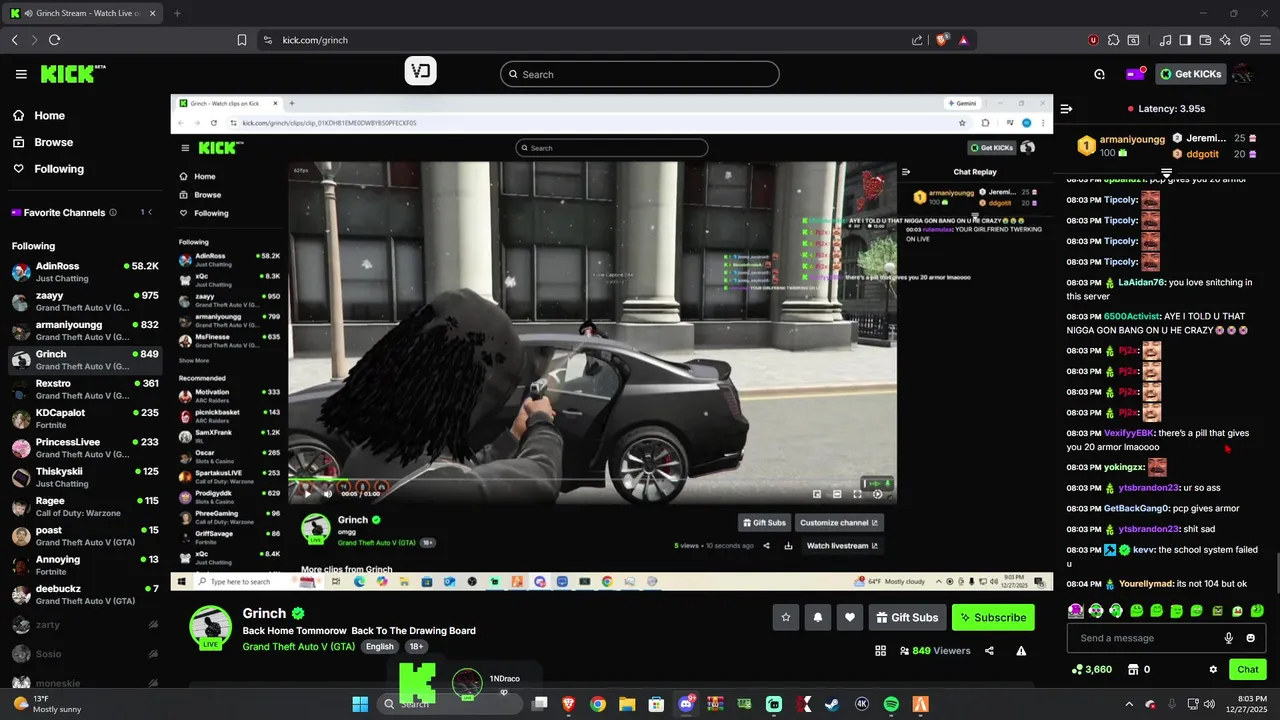Open the purple icon with red dot
This screenshot has width=1280, height=720.
[1135, 74]
